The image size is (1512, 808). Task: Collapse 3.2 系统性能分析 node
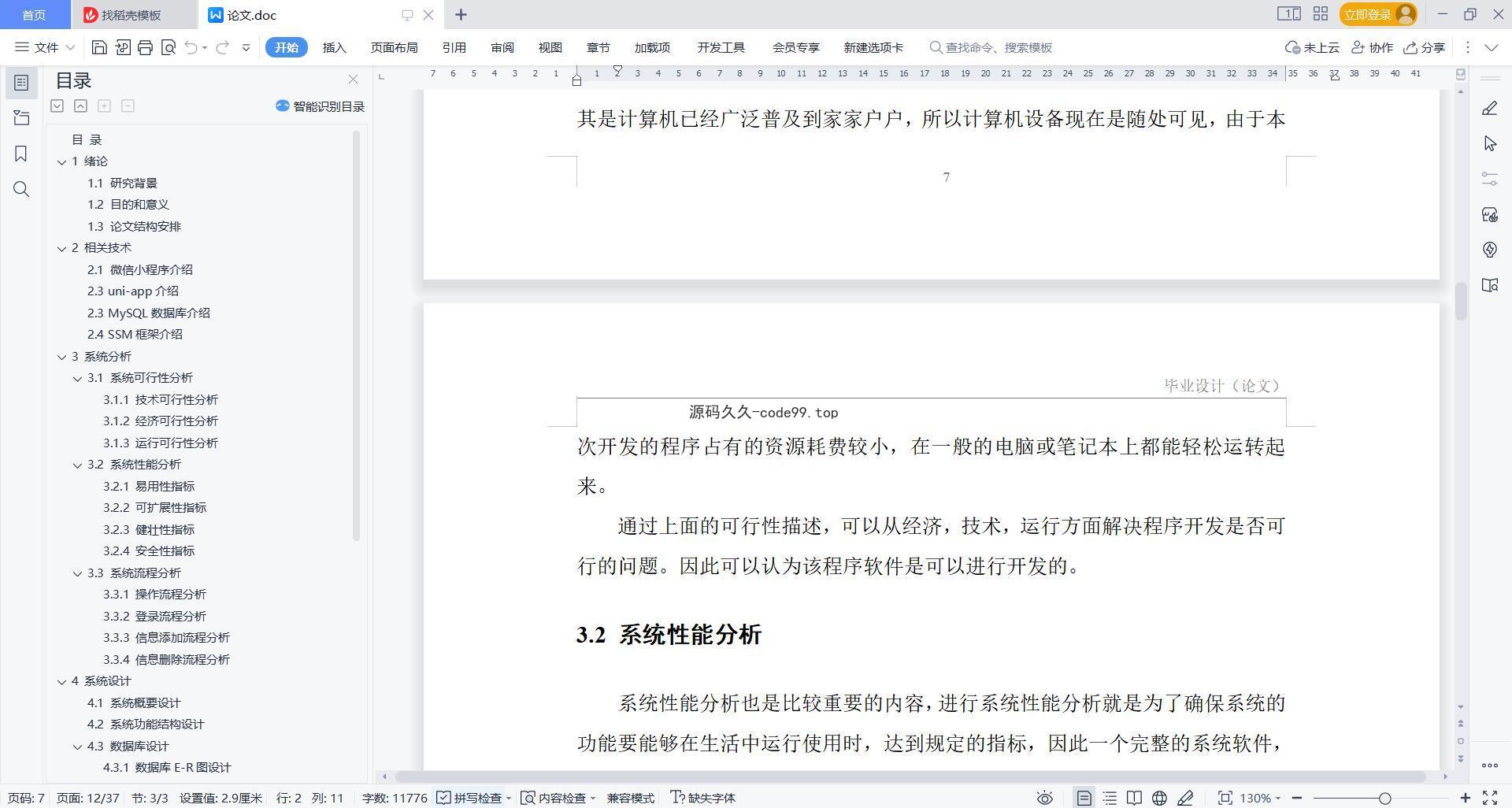77,465
